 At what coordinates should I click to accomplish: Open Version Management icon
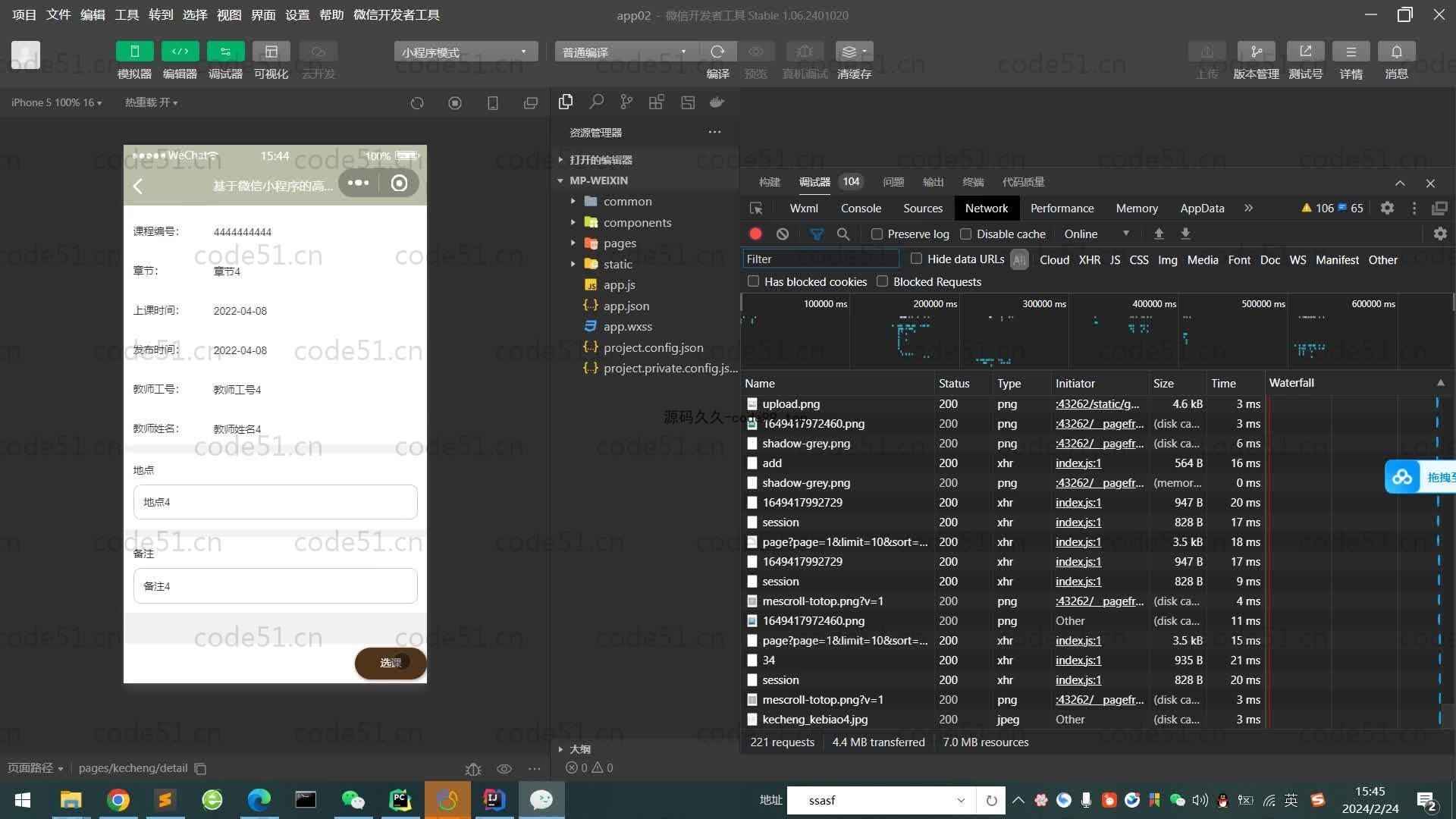[x=1256, y=52]
